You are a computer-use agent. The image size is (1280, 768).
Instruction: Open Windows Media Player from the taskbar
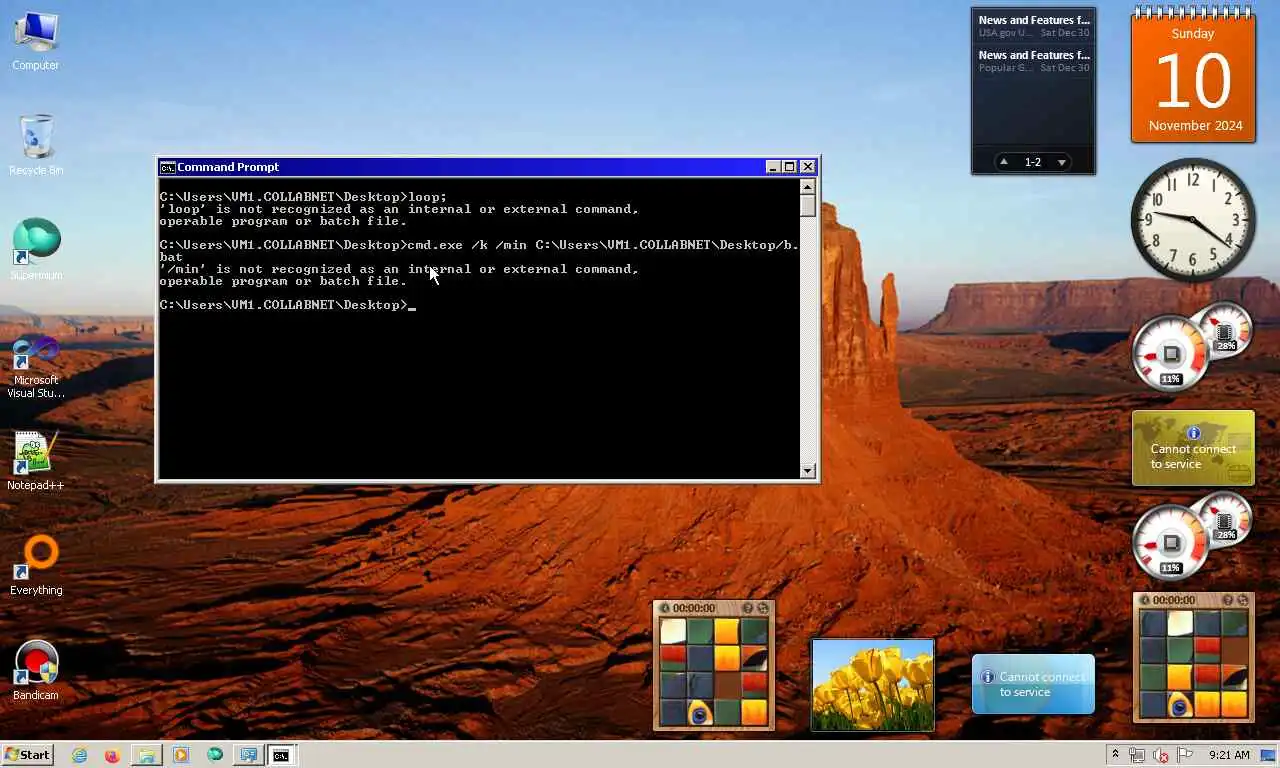tap(180, 755)
